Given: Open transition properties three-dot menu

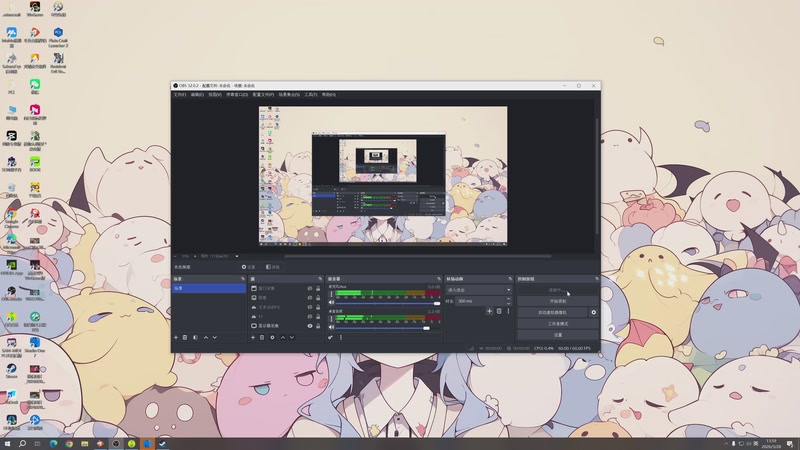Looking at the screenshot, I should click(x=508, y=311).
